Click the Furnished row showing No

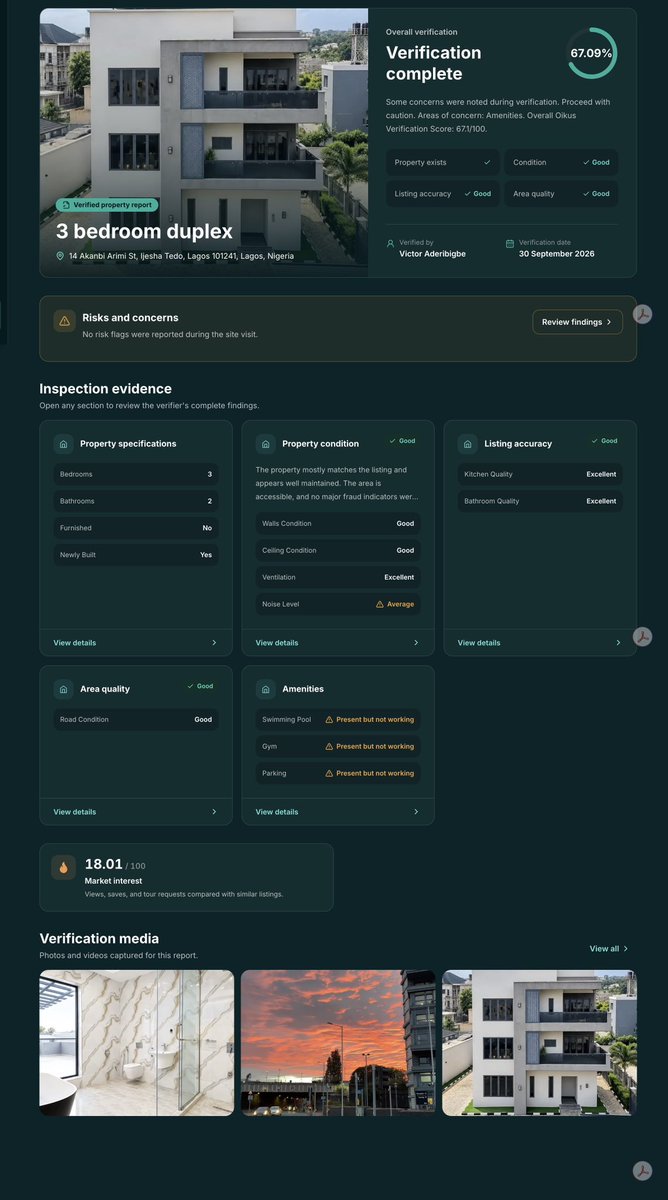click(136, 528)
